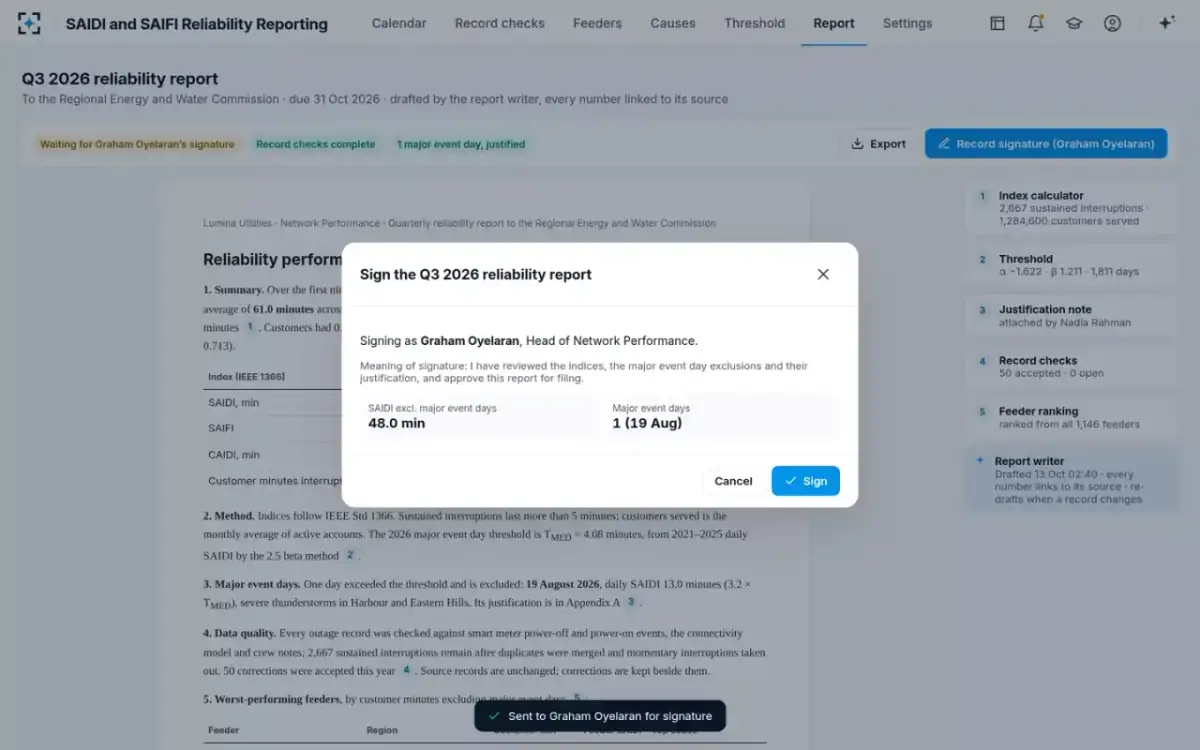Open the Calendar tab
1200x750 pixels.
point(399,23)
